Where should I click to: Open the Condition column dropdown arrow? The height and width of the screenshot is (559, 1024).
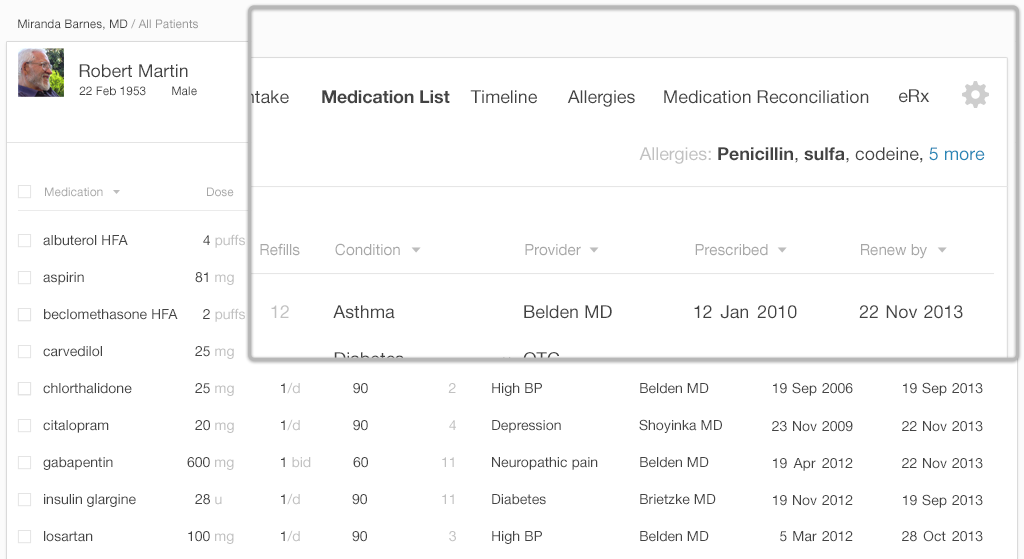[x=416, y=250]
